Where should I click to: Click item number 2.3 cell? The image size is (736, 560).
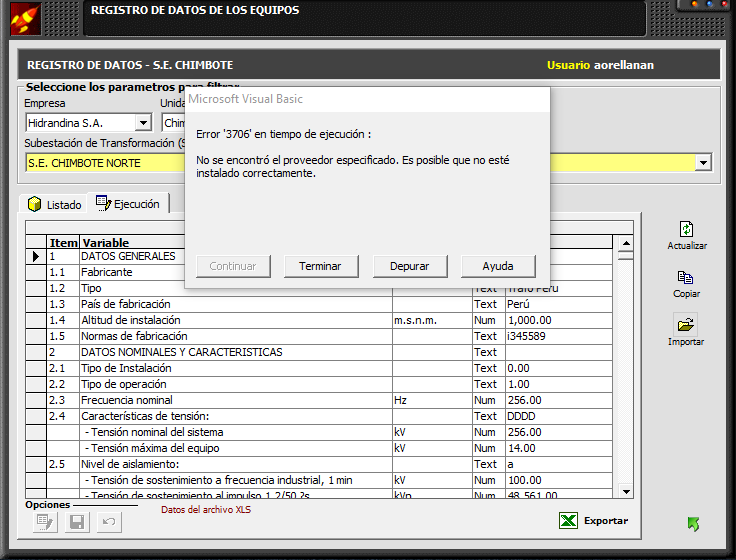[63, 400]
